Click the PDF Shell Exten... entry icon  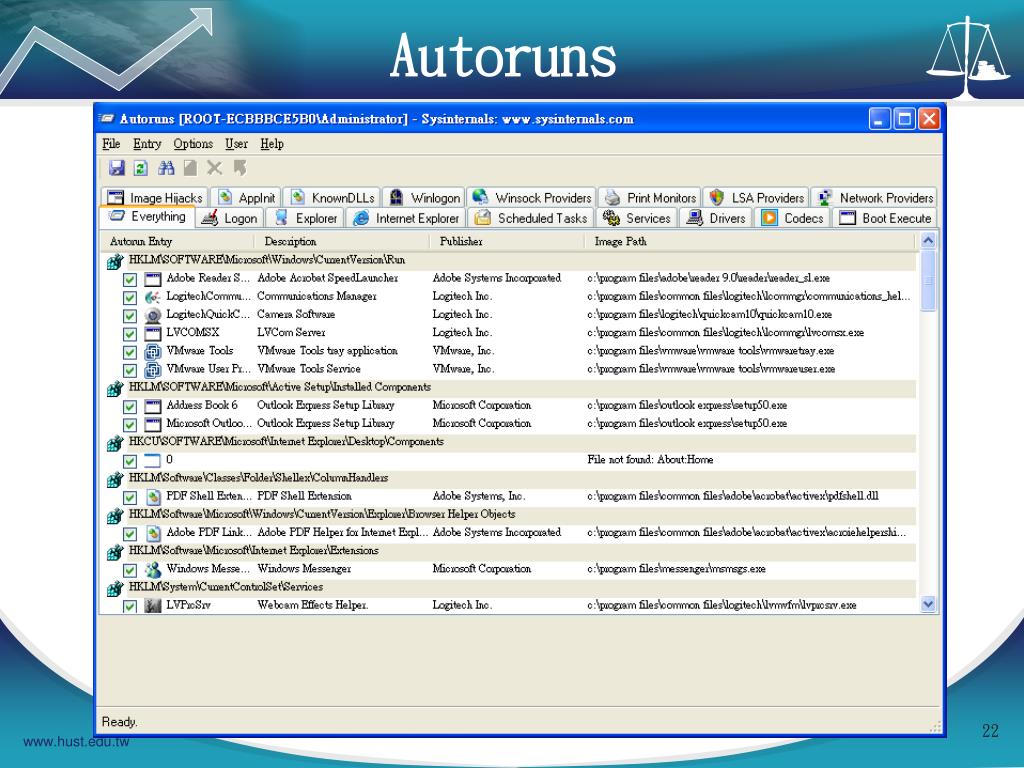(x=153, y=498)
